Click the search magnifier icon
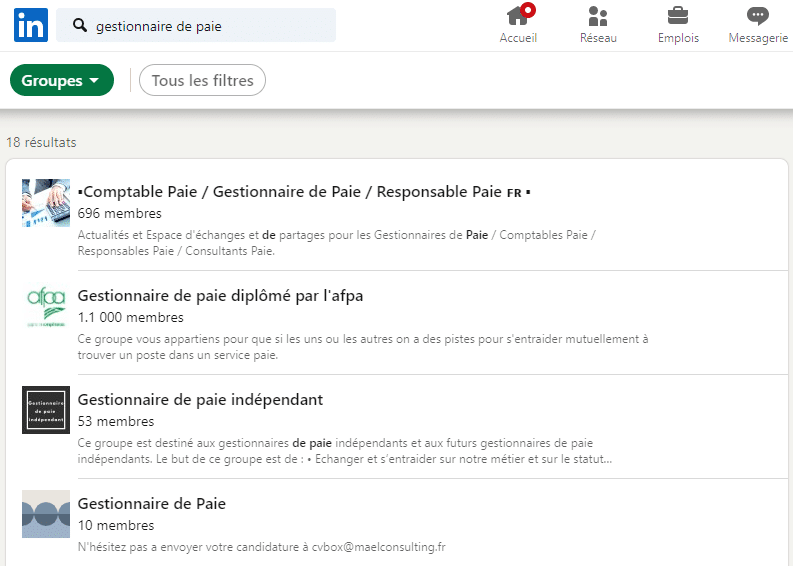 tap(80, 26)
